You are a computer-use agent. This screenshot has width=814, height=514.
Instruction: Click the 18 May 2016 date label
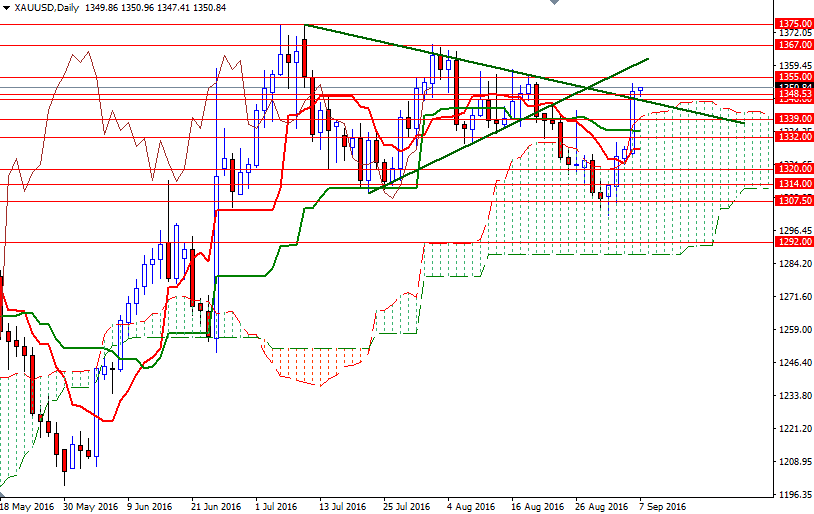pos(28,507)
